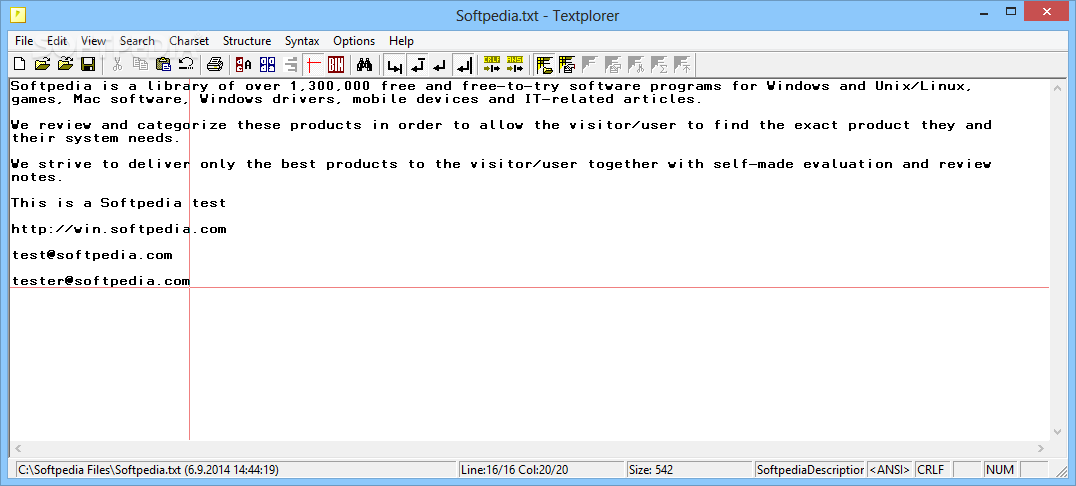Open the Search menu

(137, 40)
